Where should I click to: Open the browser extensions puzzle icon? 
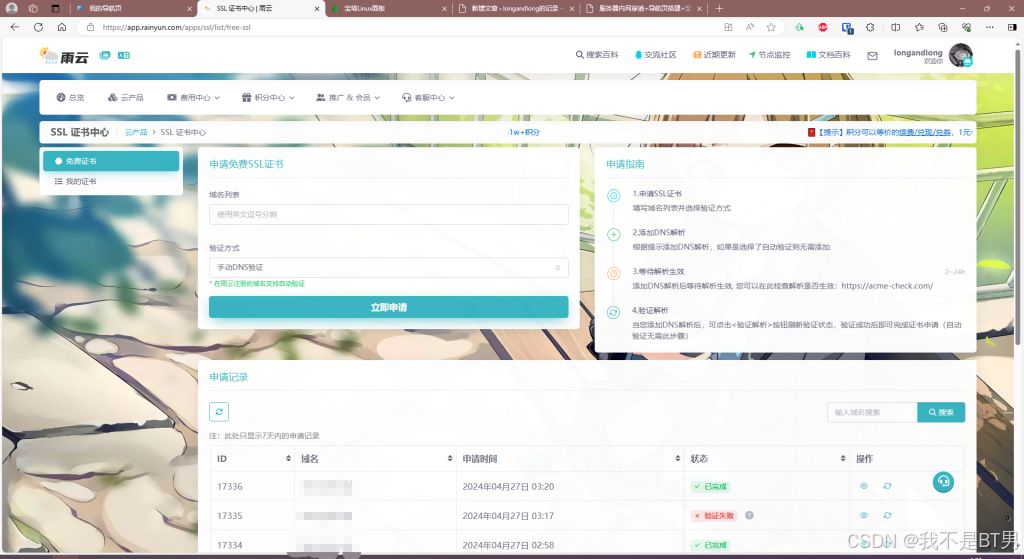pyautogui.click(x=870, y=27)
